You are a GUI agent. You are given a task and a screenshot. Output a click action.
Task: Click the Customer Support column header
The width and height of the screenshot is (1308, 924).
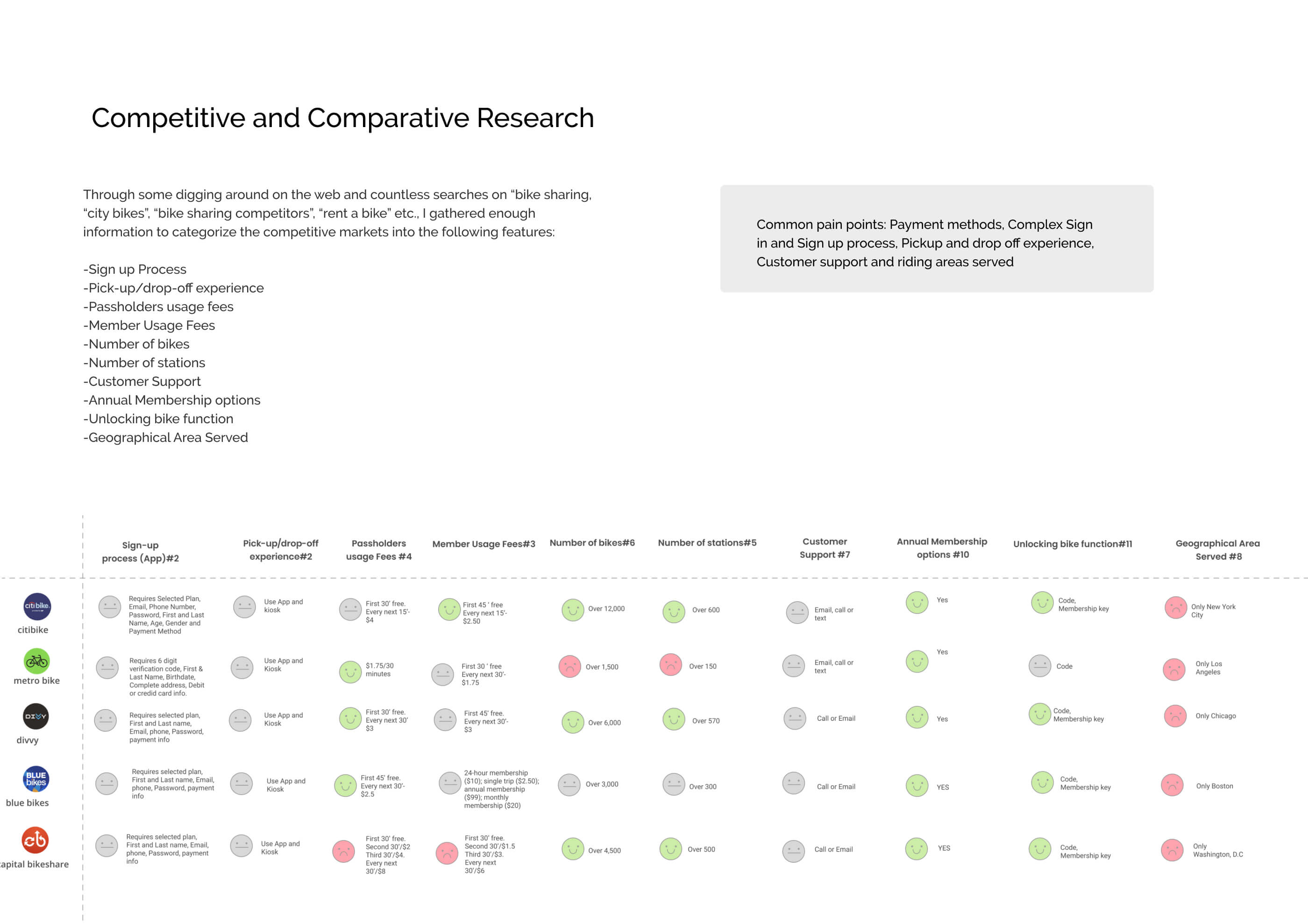pyautogui.click(x=825, y=548)
